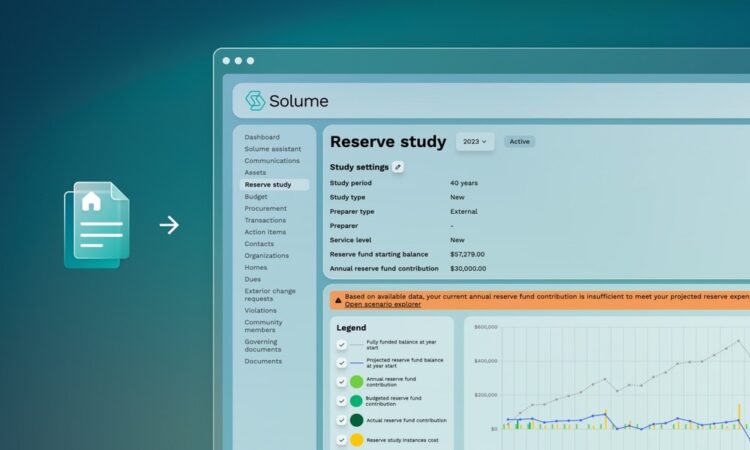Click the yellow Reserve study instances cost dot
This screenshot has height=450, width=750.
356,439
